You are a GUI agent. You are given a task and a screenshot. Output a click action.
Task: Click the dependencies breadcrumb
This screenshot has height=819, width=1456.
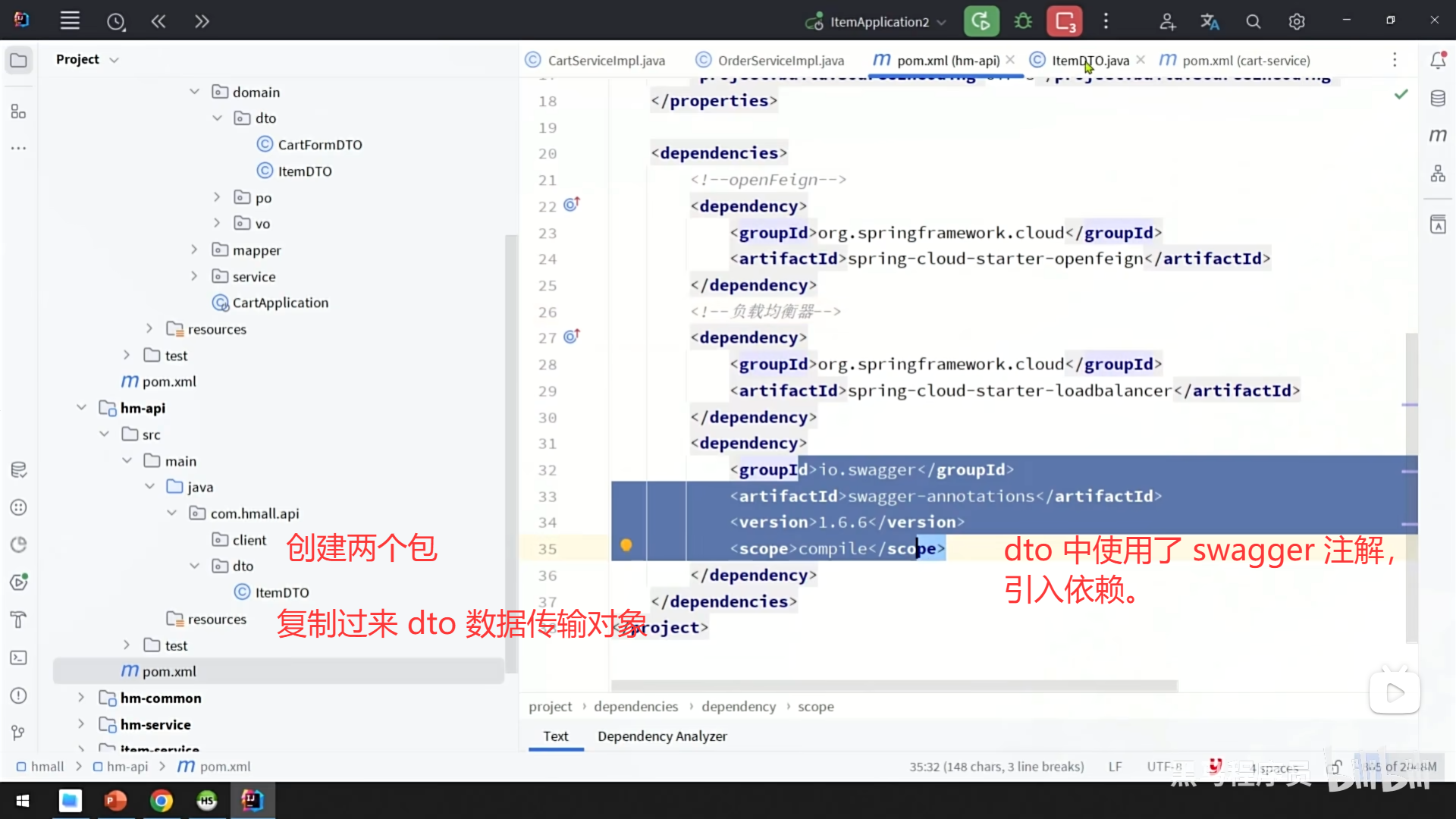pos(635,706)
